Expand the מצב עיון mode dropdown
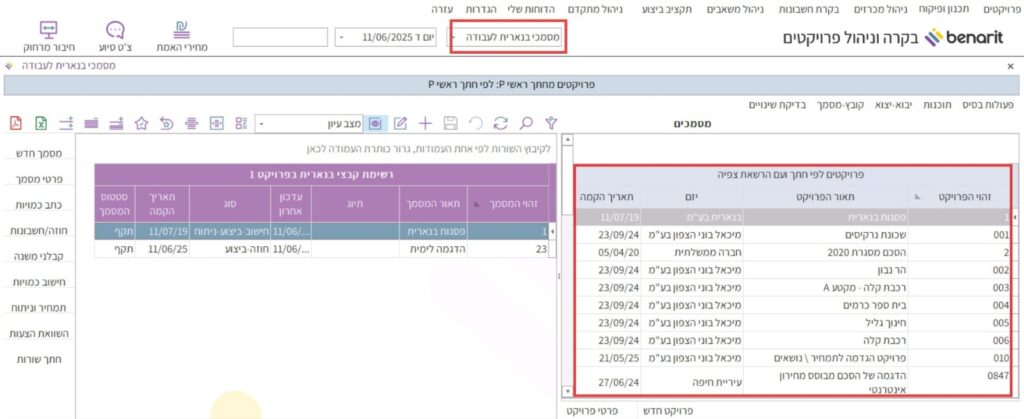This screenshot has height=419, width=1024. 262,123
